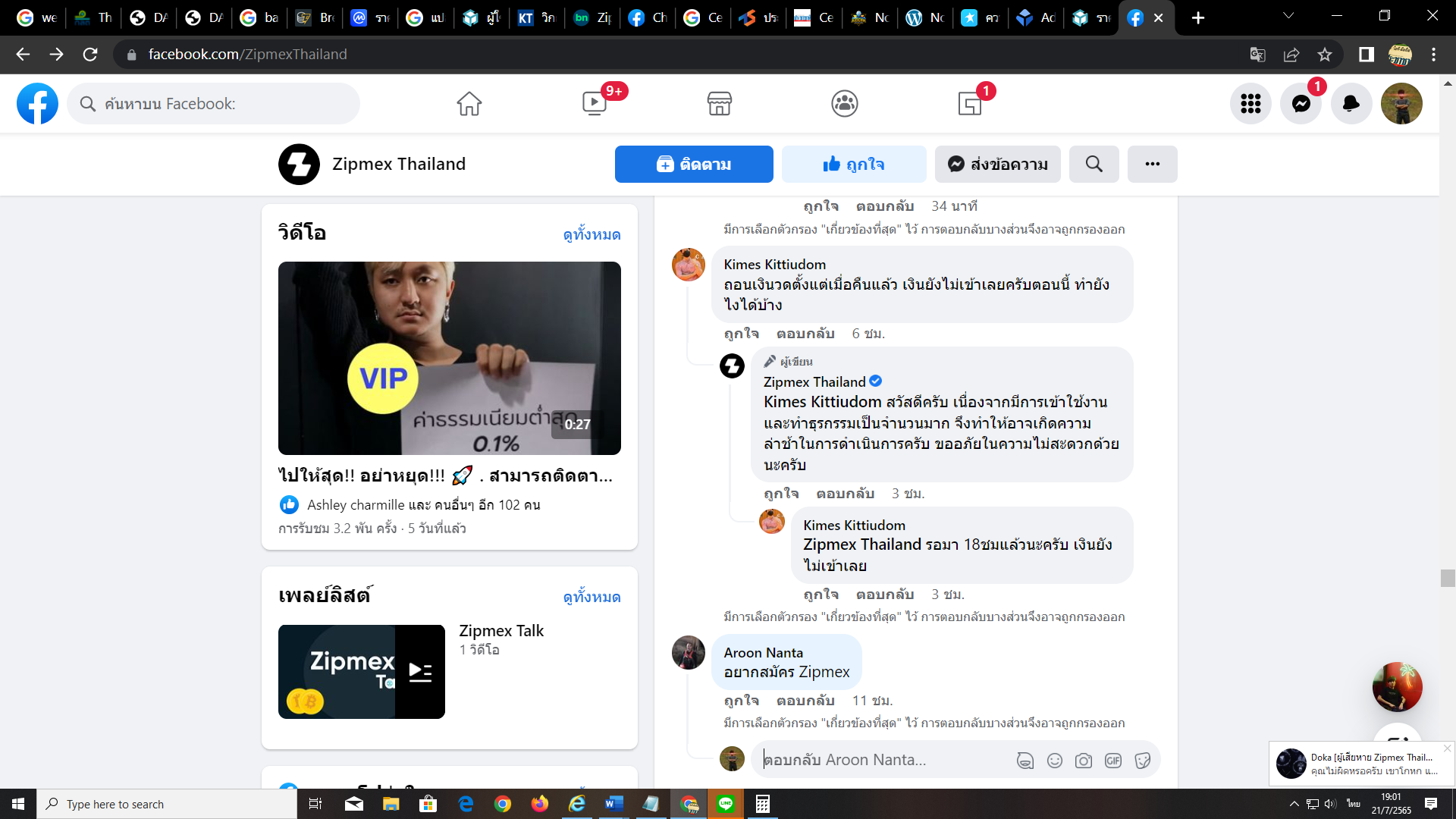Show hidden system tray icons
The width and height of the screenshot is (1456, 819).
[x=1294, y=804]
